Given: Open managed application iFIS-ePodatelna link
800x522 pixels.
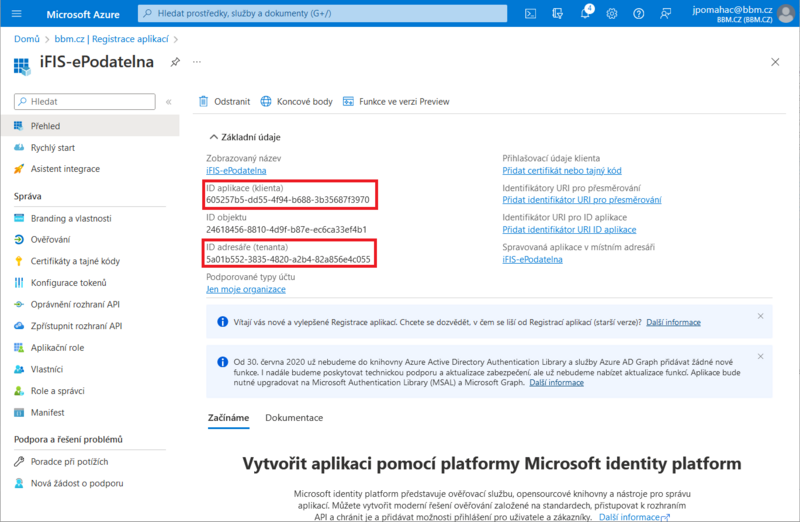Looking at the screenshot, I should (532, 259).
